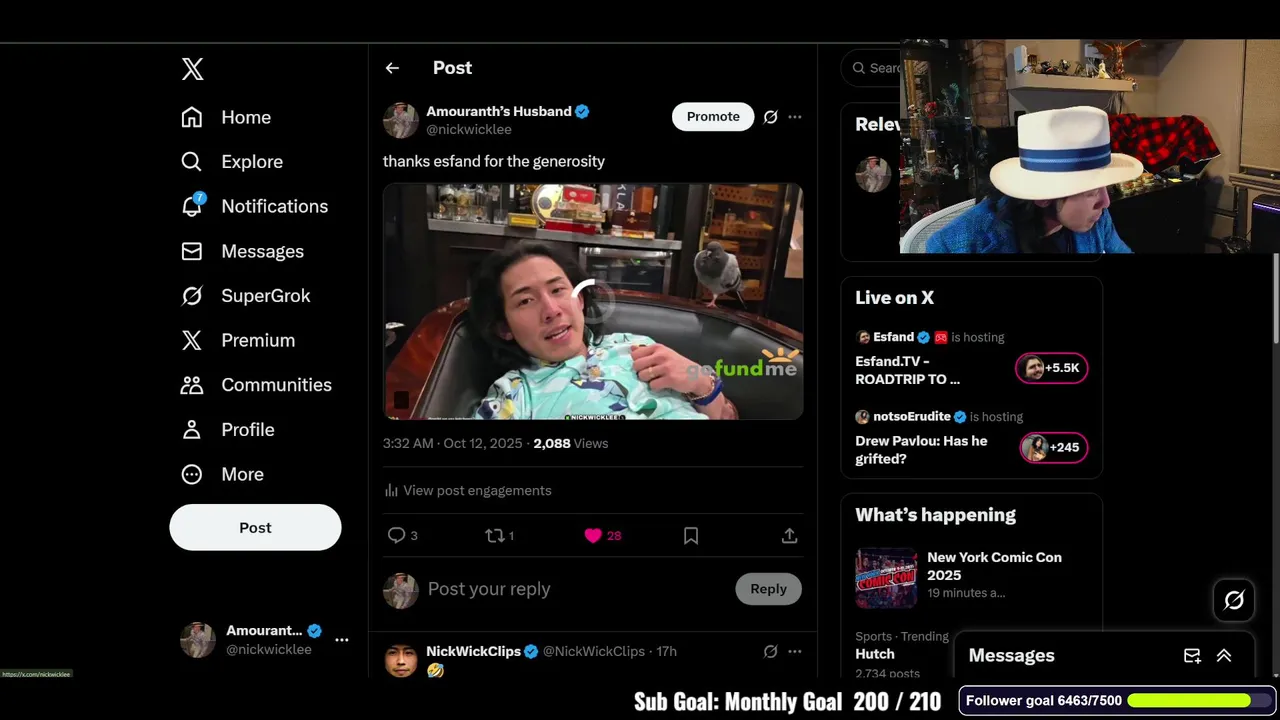The image size is (1280, 720).
Task: Open the Amouranth's Husband profile name link
Action: 499,111
